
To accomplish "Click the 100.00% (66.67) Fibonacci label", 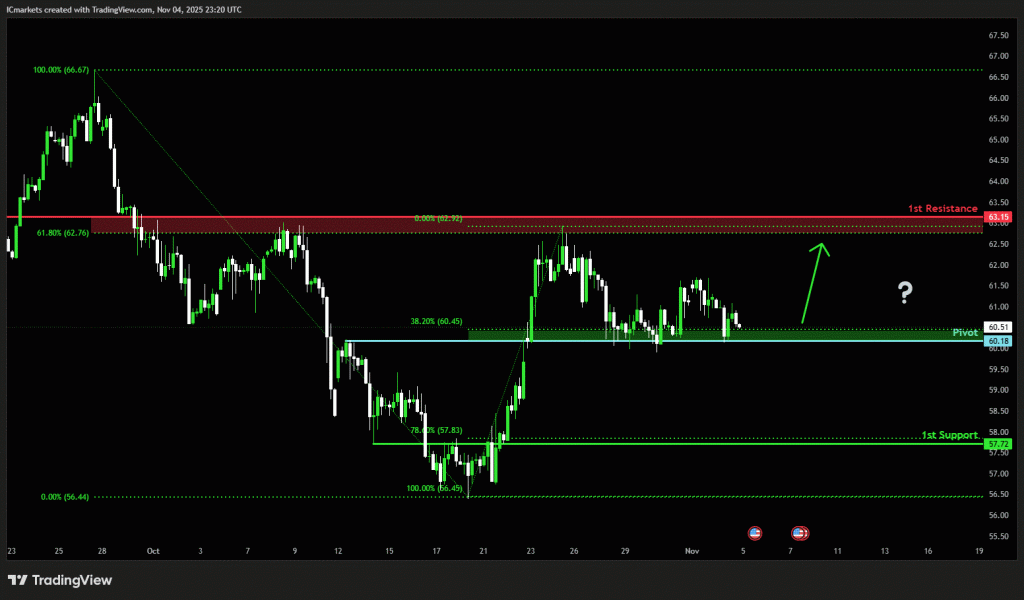I will point(61,70).
